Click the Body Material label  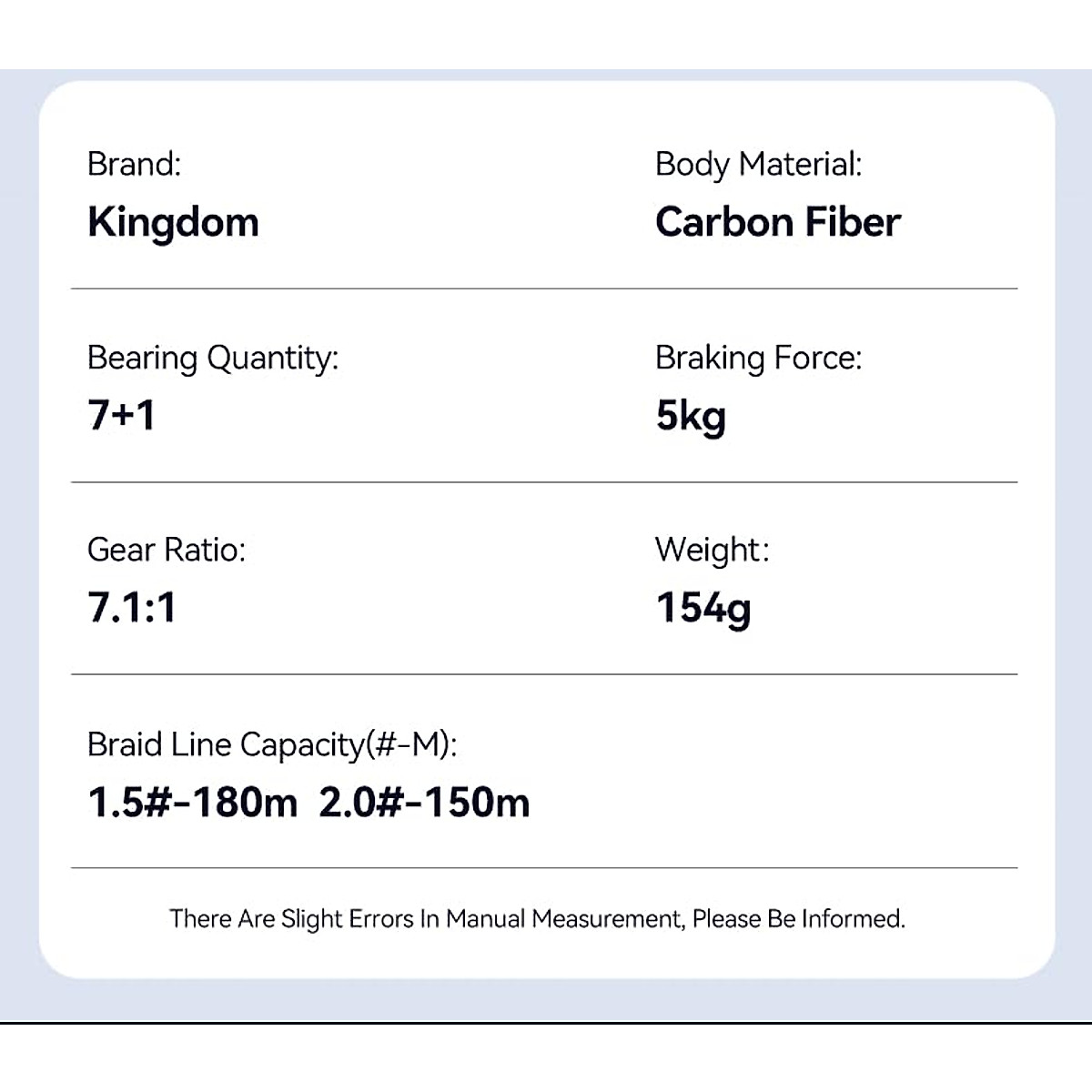click(x=758, y=164)
